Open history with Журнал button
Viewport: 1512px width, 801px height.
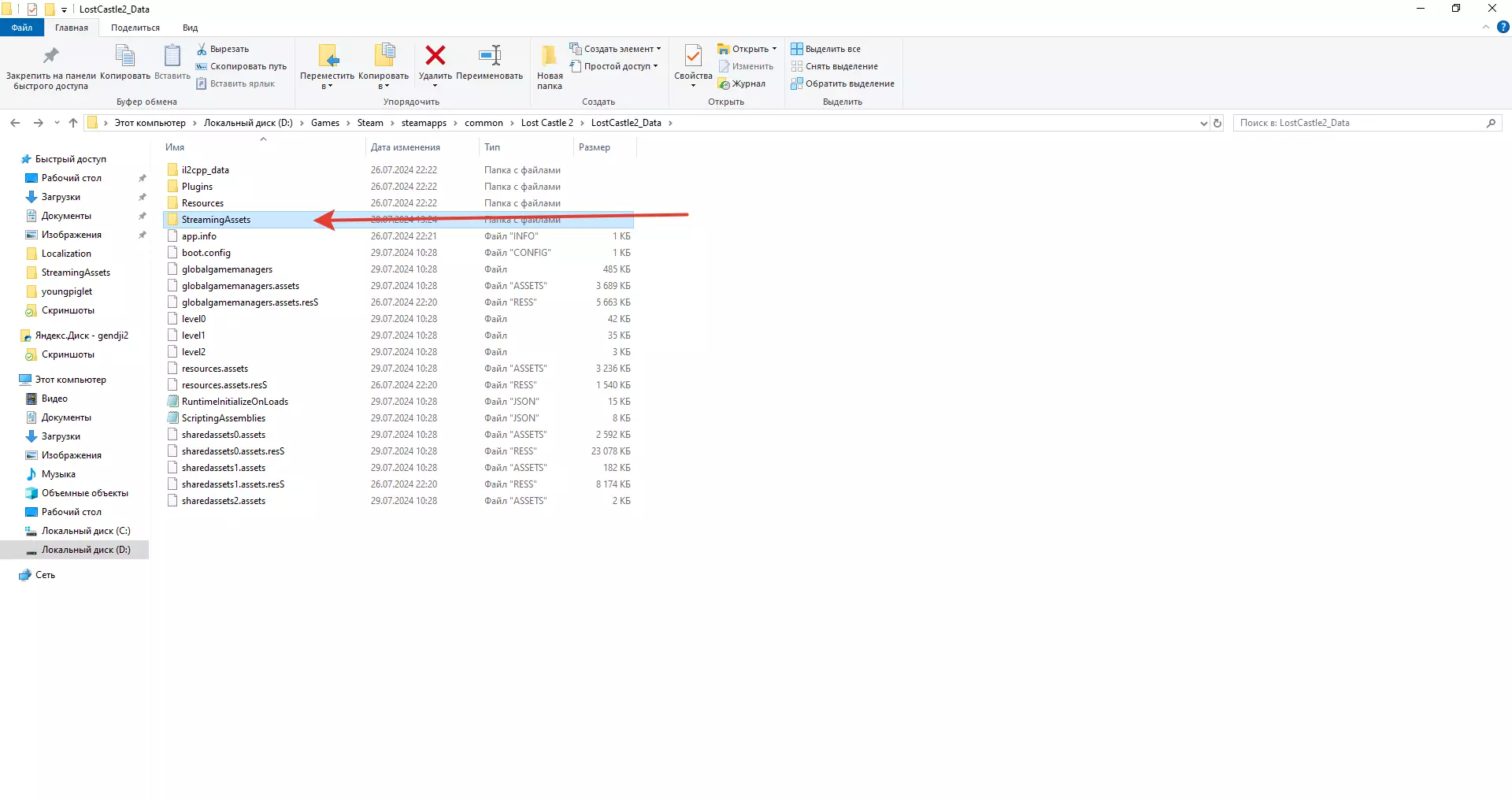pyautogui.click(x=742, y=83)
